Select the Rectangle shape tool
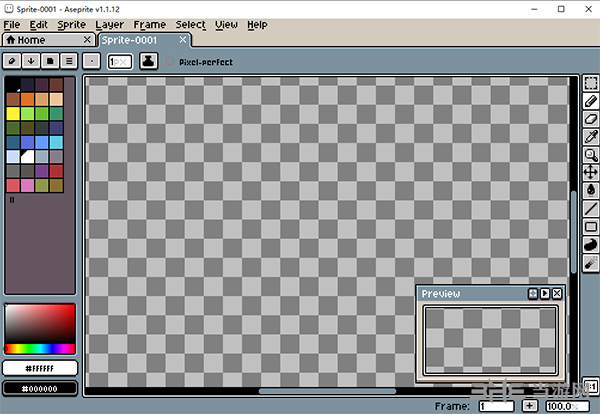This screenshot has width=600, height=414. coord(591,226)
